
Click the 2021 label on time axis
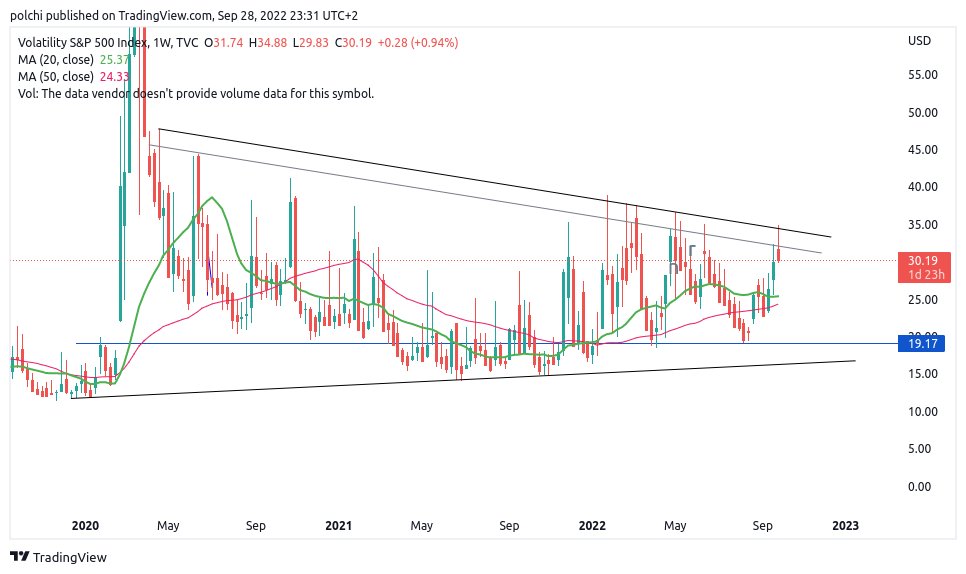338,526
